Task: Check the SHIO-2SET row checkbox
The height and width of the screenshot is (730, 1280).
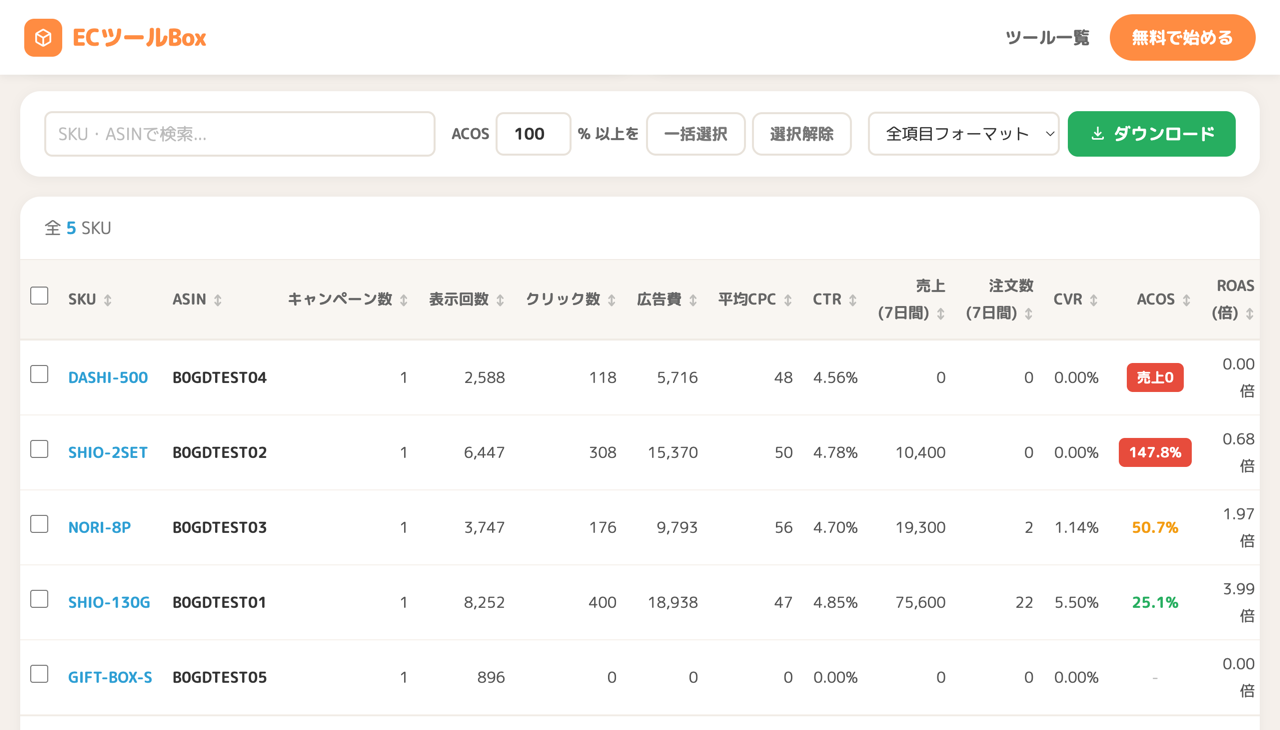Action: [x=40, y=449]
